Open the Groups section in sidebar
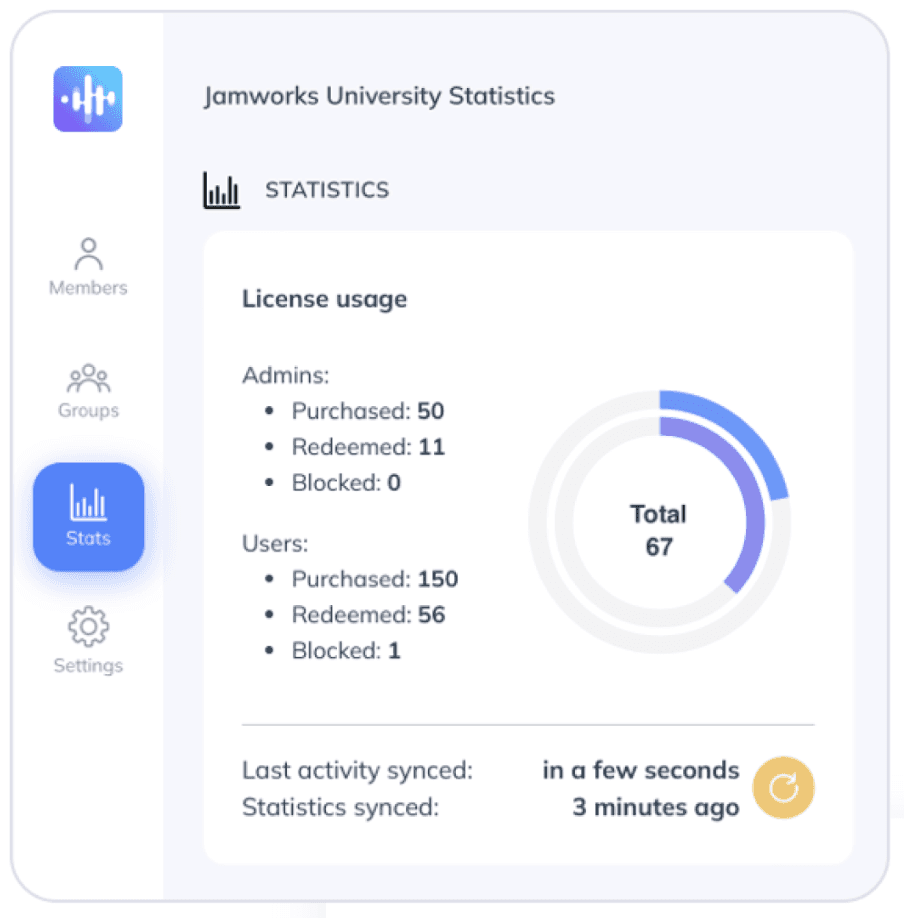The height and width of the screenshot is (918, 904). coord(88,391)
